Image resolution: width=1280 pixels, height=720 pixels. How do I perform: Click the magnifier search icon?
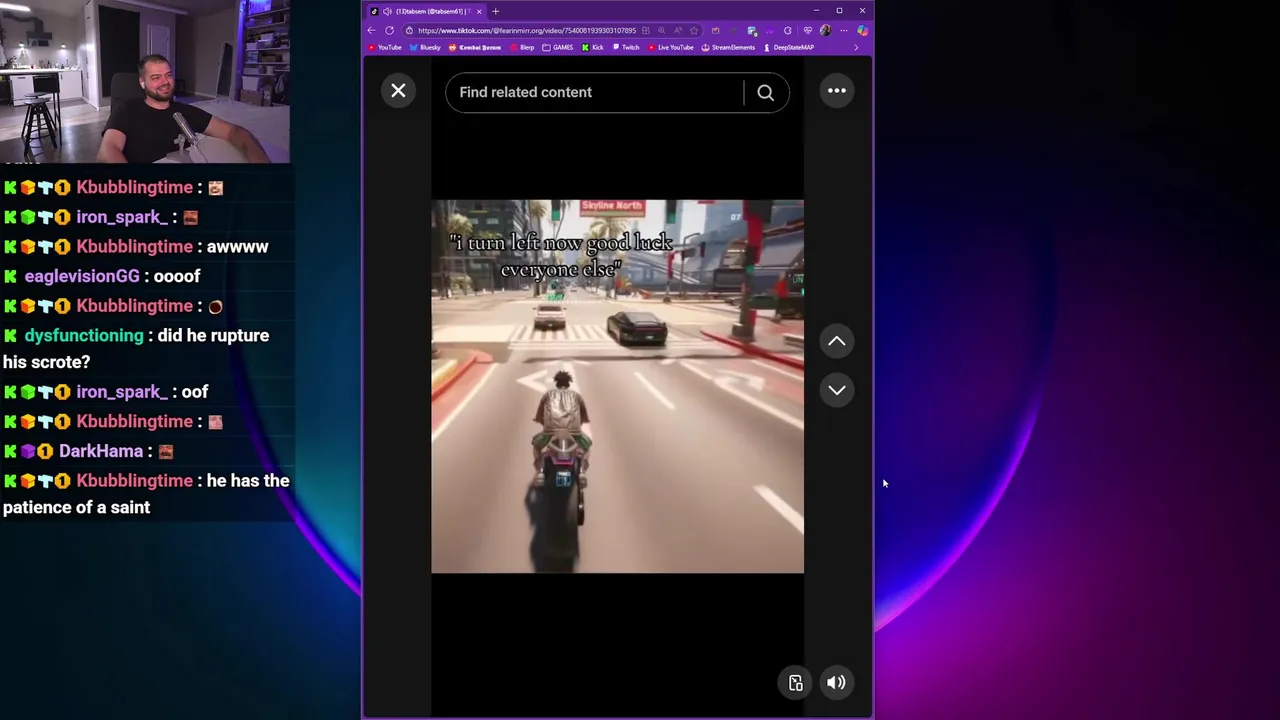point(765,92)
